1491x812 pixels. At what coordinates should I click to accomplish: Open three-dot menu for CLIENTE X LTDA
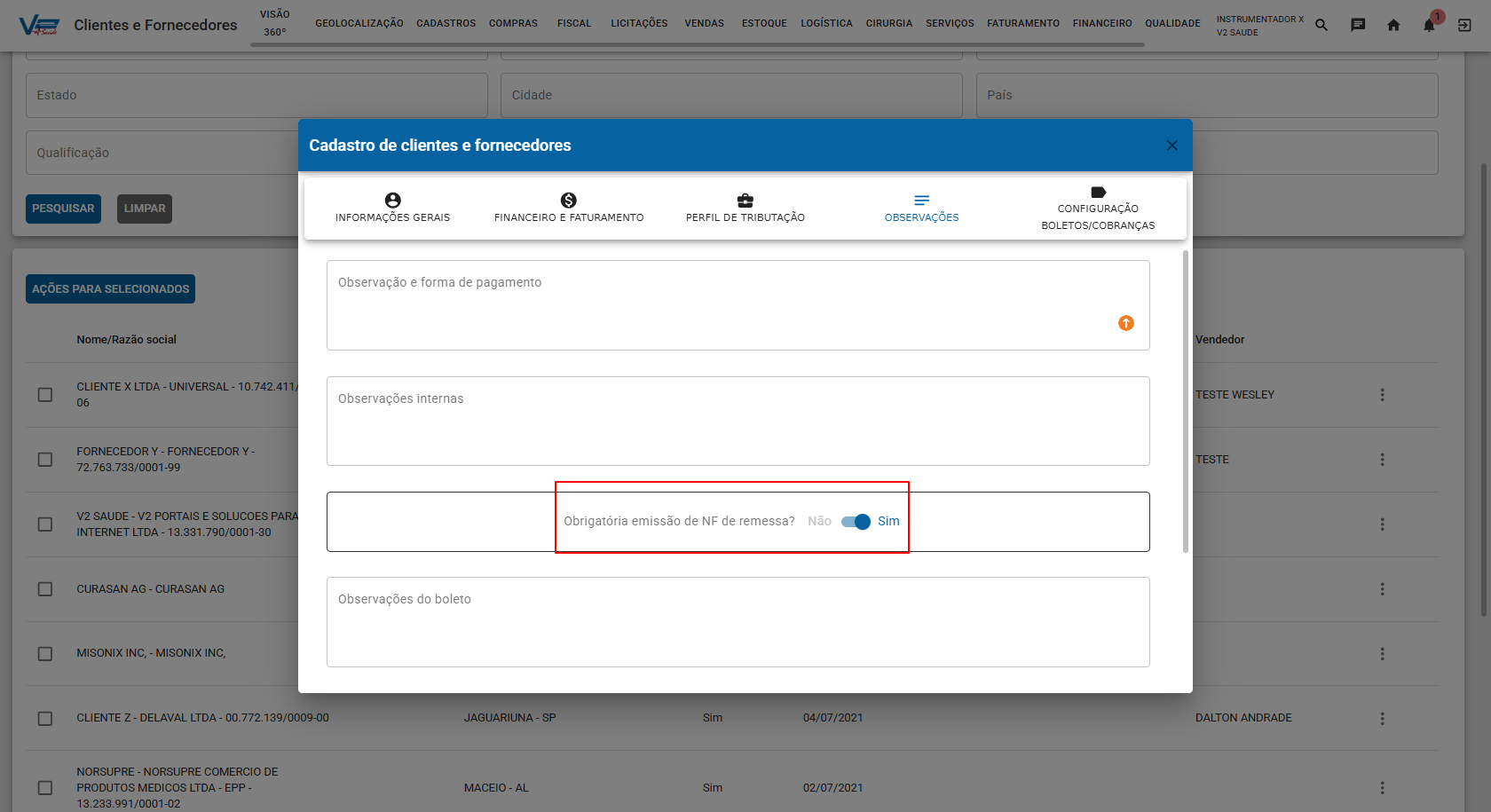tap(1382, 395)
